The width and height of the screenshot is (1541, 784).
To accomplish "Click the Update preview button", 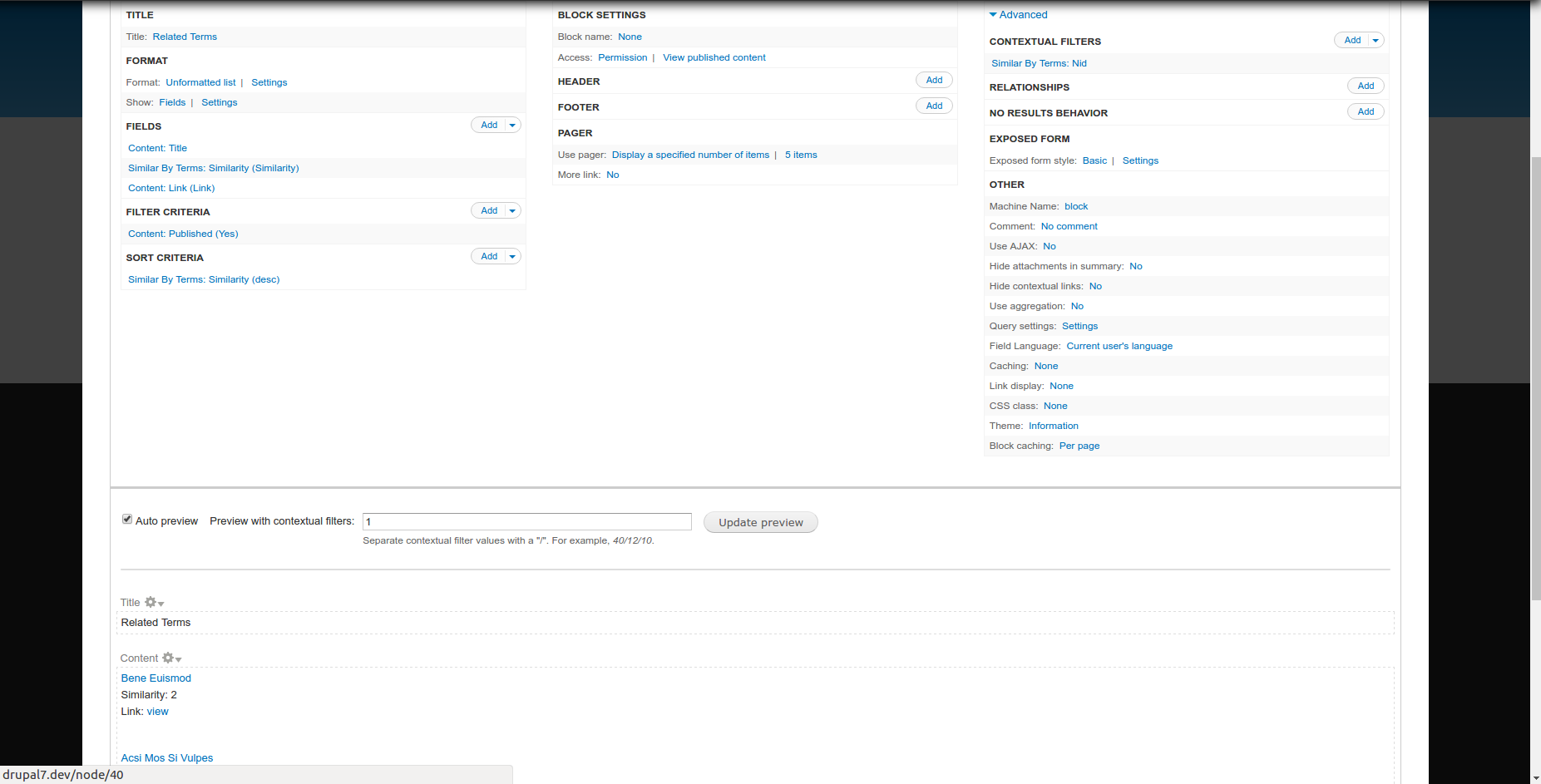I will tap(761, 522).
